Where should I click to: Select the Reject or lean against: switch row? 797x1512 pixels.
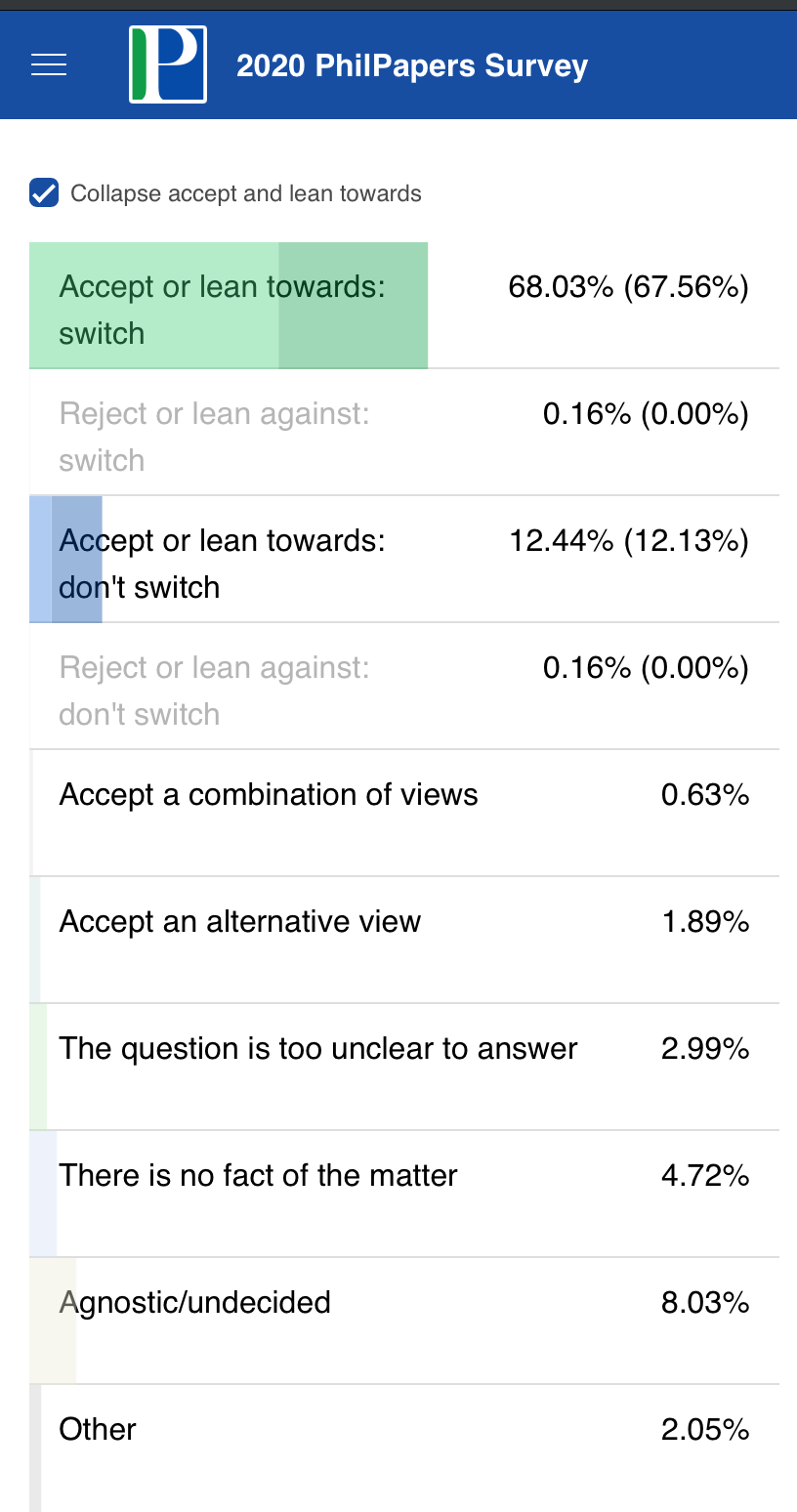tap(404, 433)
